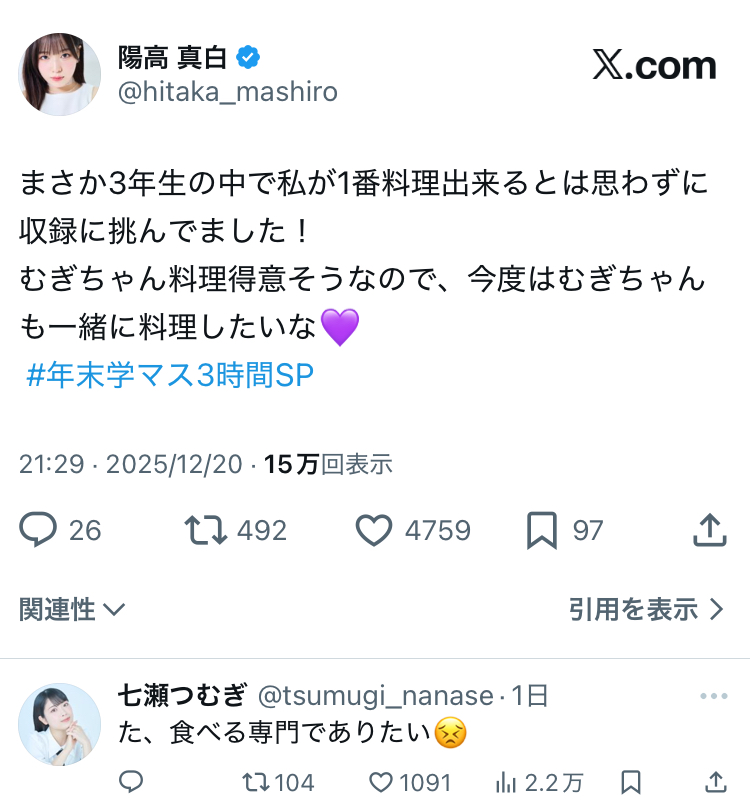Repost the main post
Viewport: 750px width, 809px height.
(205, 529)
